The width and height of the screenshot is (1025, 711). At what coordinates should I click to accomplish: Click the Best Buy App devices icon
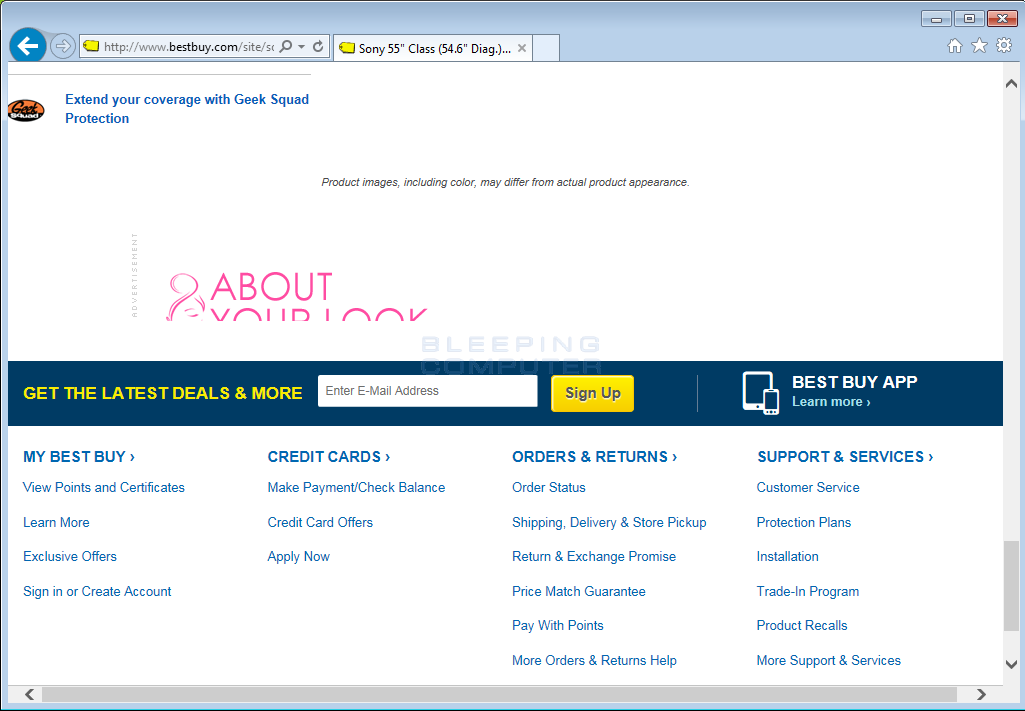click(761, 393)
